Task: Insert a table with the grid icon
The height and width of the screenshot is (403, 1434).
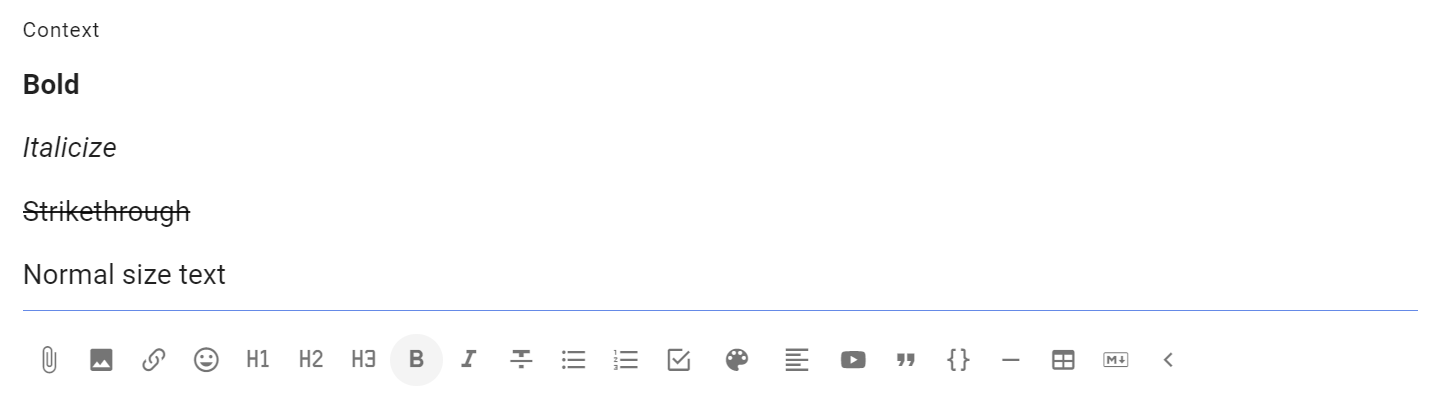Action: pos(1063,360)
